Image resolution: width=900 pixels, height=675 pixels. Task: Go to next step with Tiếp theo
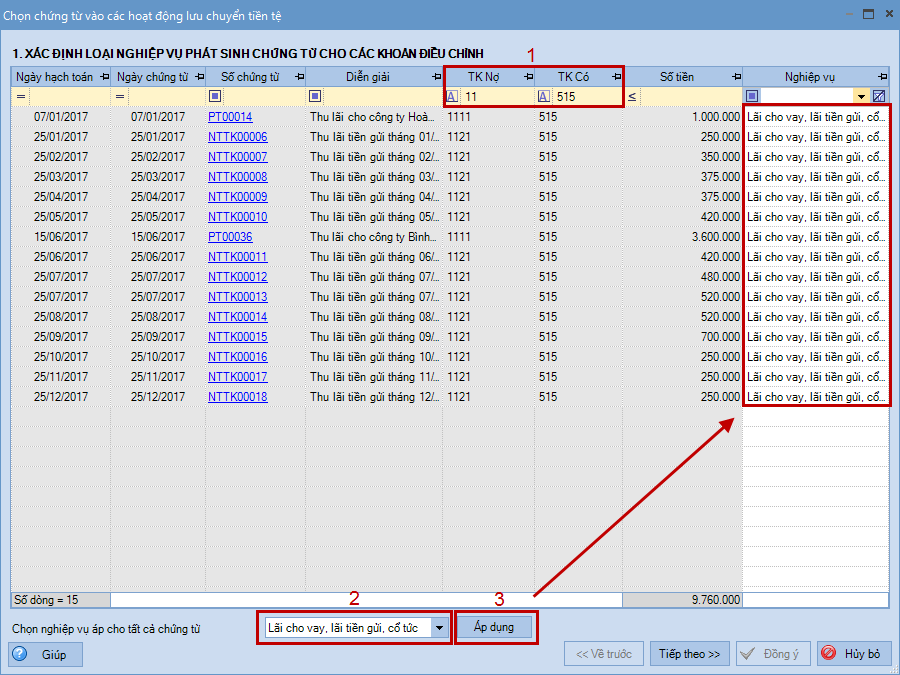[689, 654]
